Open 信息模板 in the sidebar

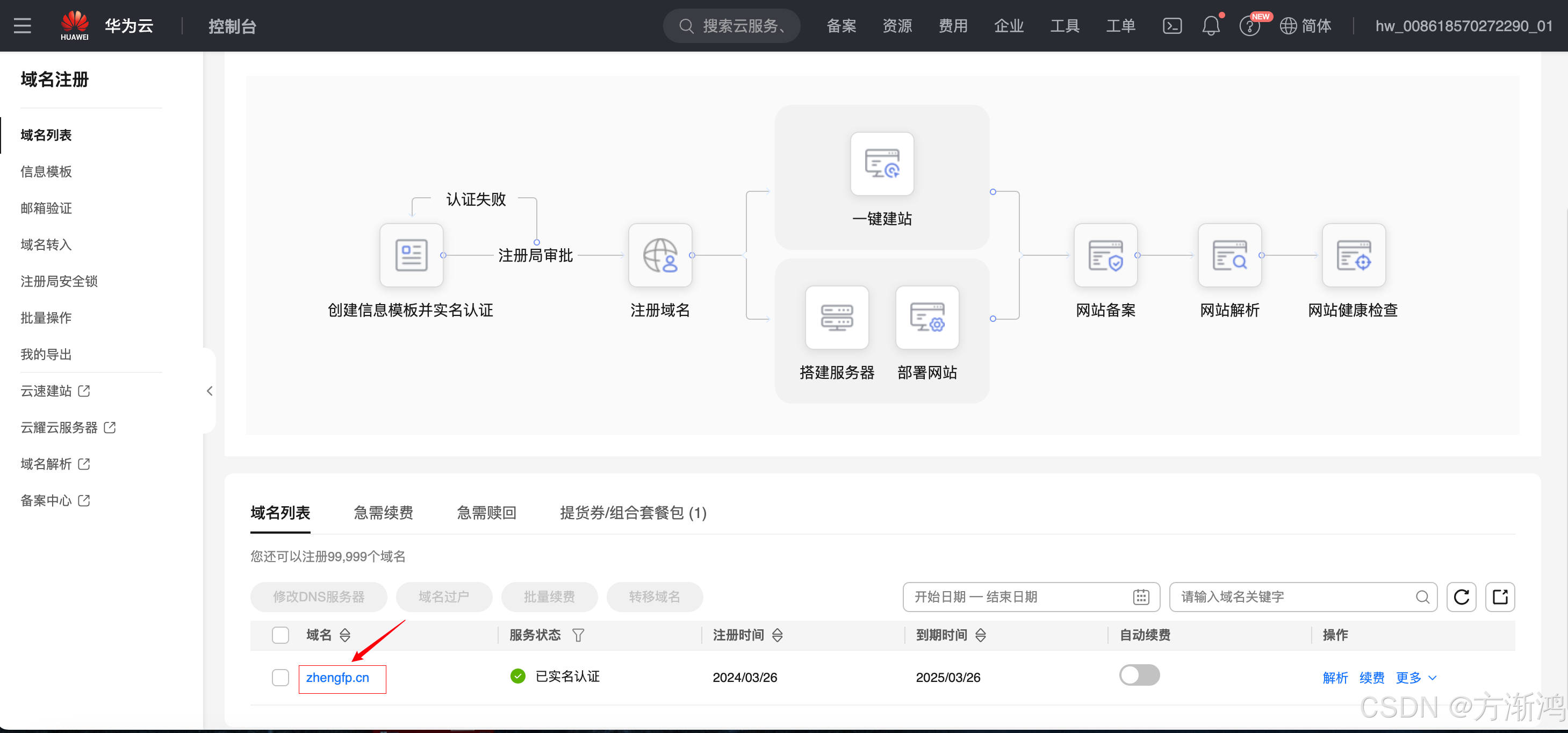[46, 171]
